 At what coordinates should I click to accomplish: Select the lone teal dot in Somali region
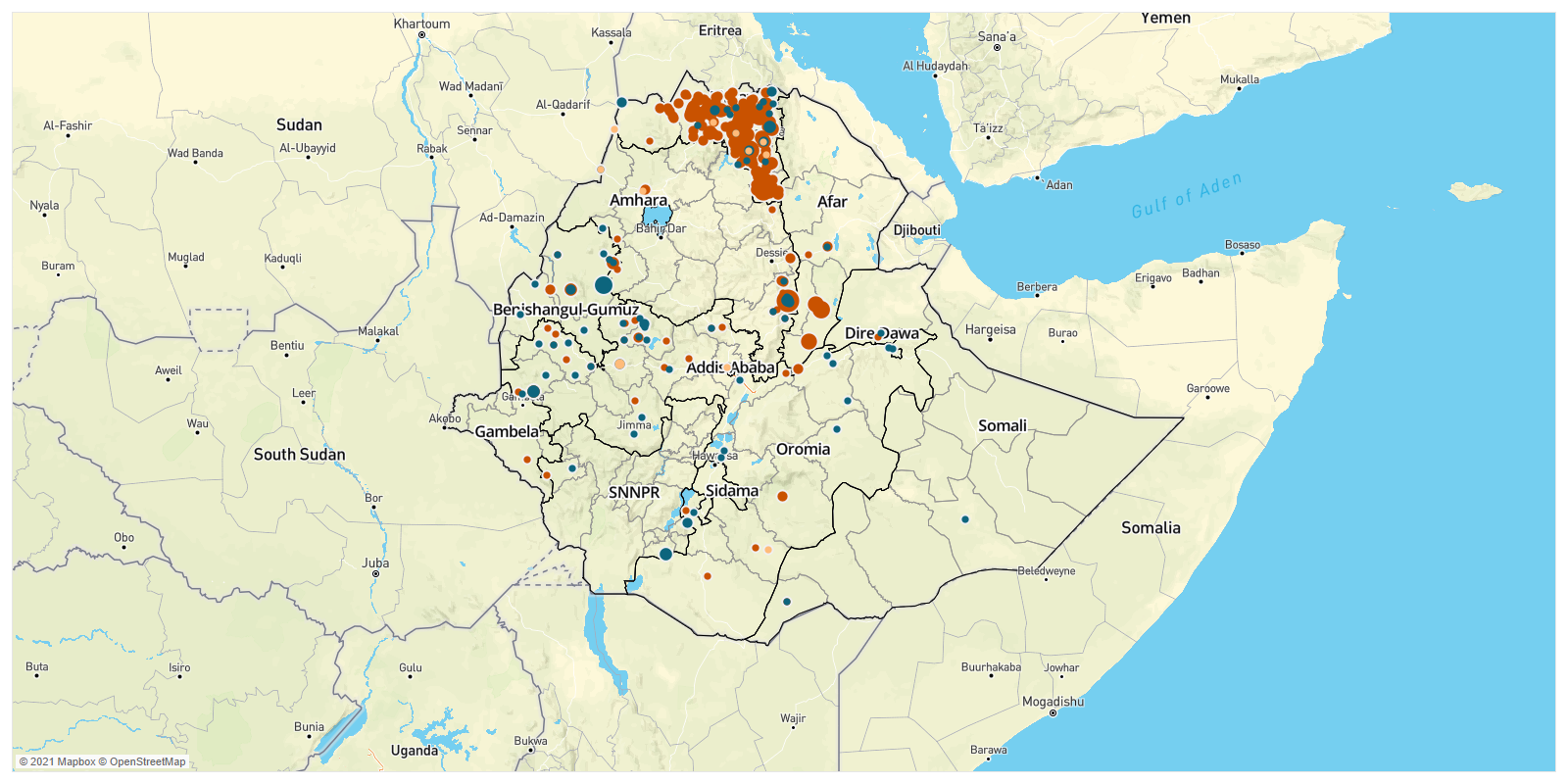[x=965, y=519]
